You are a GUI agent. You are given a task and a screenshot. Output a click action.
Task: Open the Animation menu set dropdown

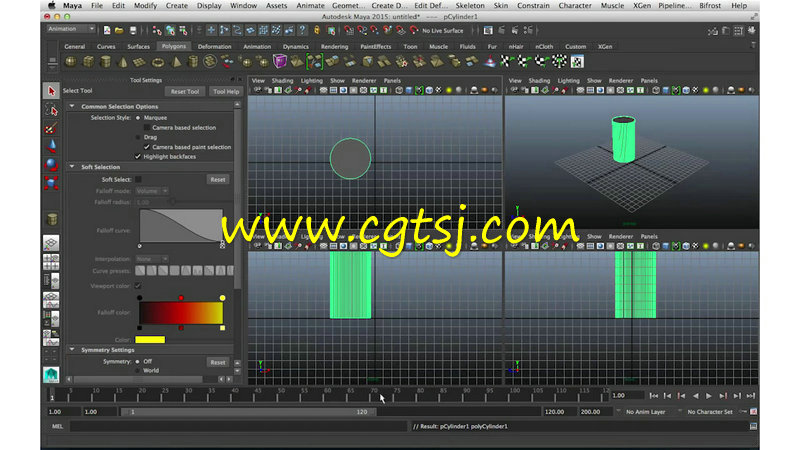pyautogui.click(x=71, y=29)
